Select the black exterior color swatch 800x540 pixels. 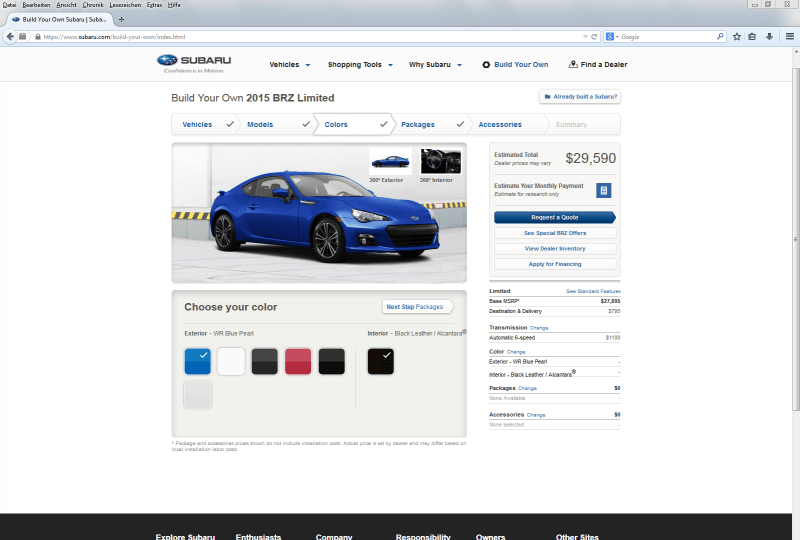pyautogui.click(x=332, y=361)
